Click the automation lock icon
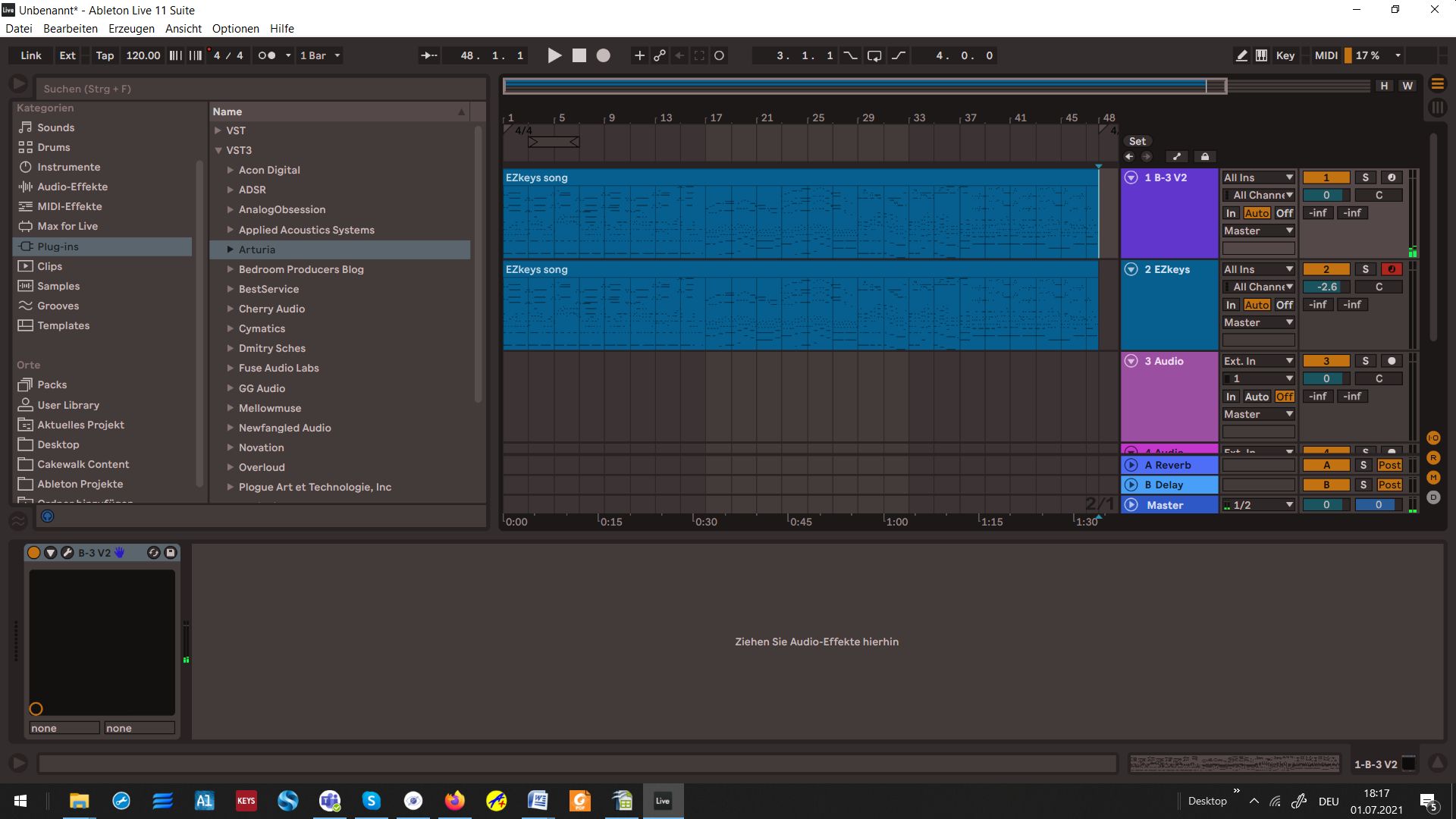 1204,156
